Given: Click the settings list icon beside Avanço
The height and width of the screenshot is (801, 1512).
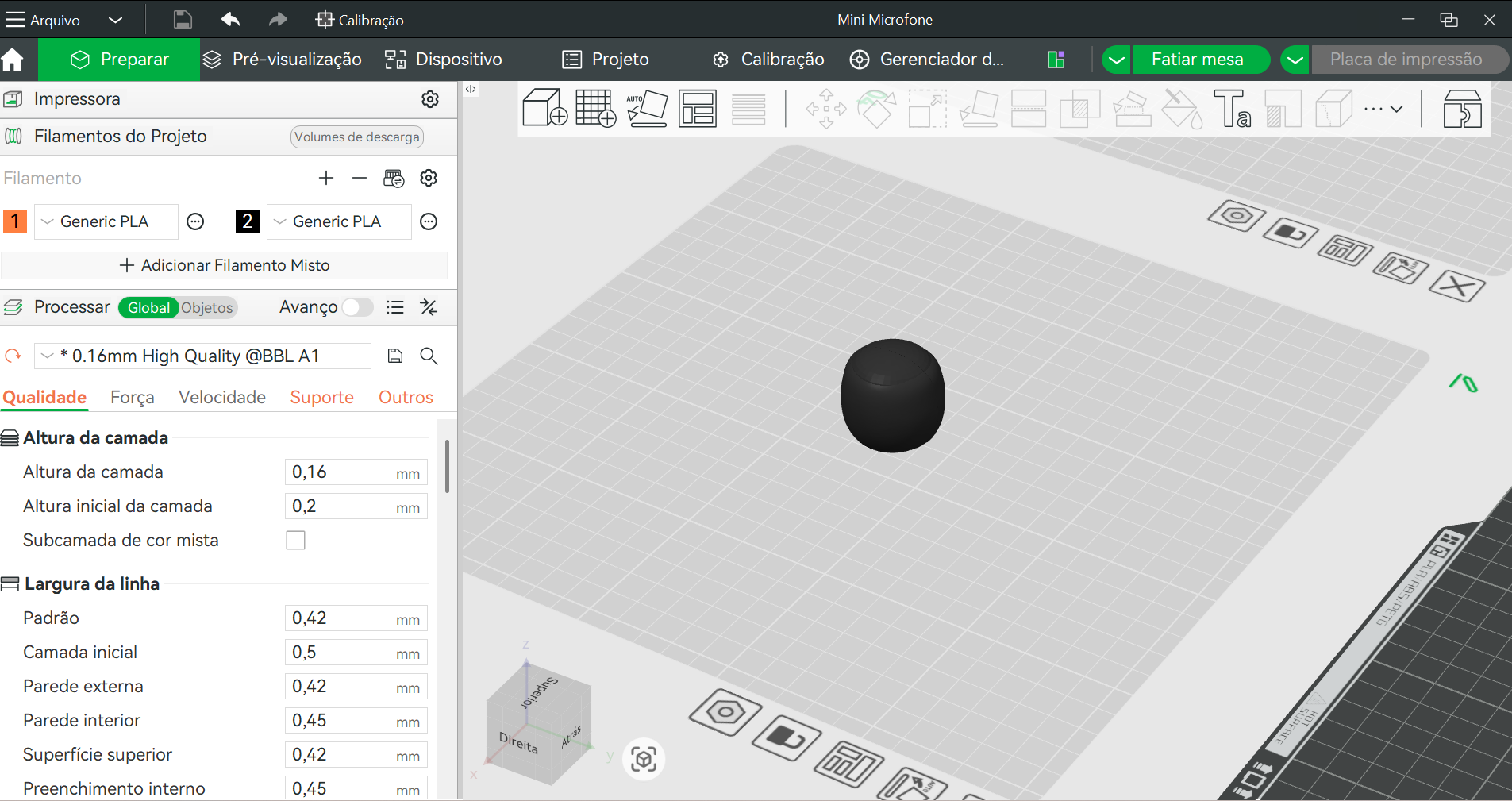Looking at the screenshot, I should 395,307.
